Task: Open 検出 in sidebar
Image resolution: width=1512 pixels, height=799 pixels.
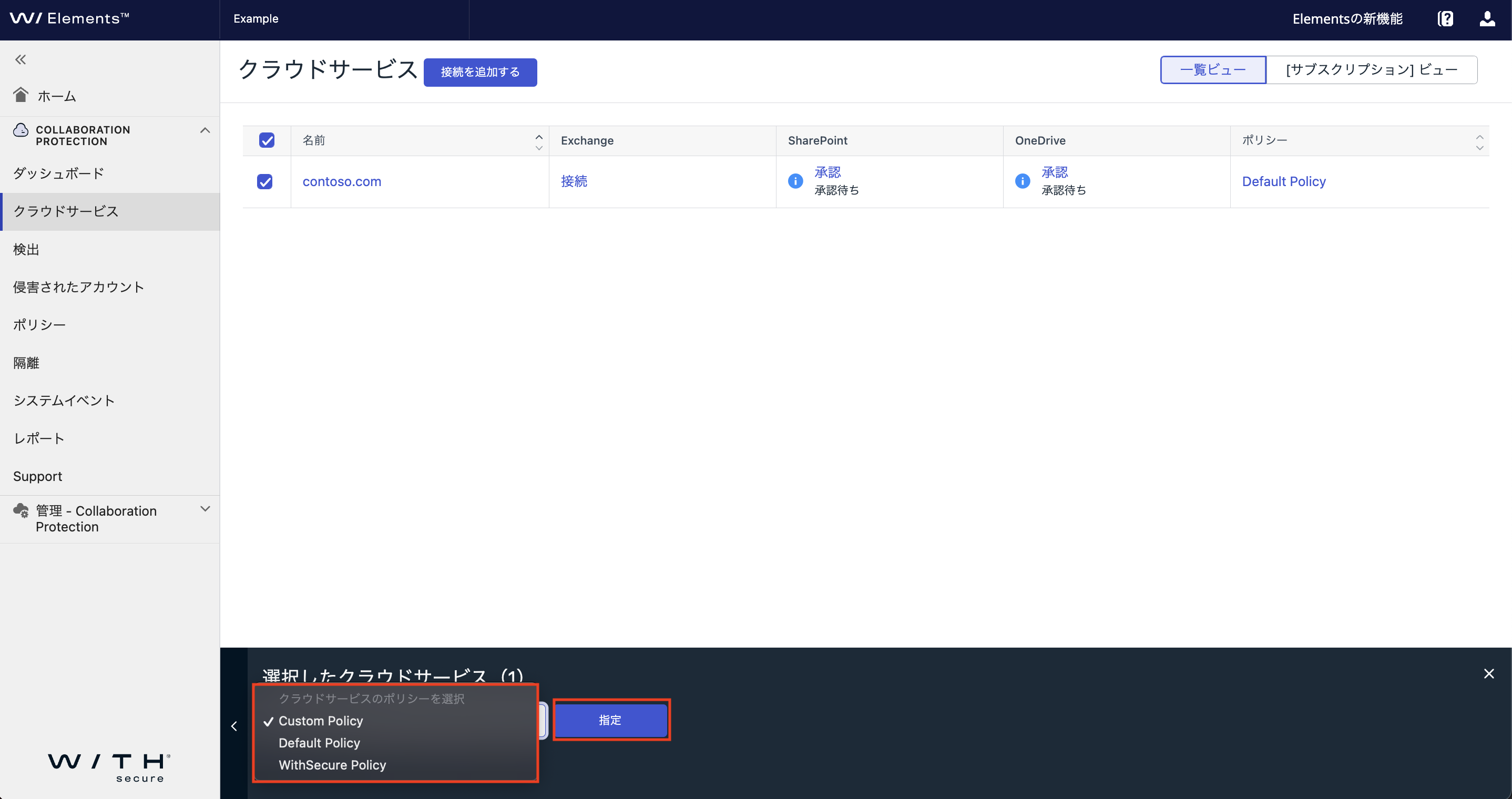Action: pos(110,250)
